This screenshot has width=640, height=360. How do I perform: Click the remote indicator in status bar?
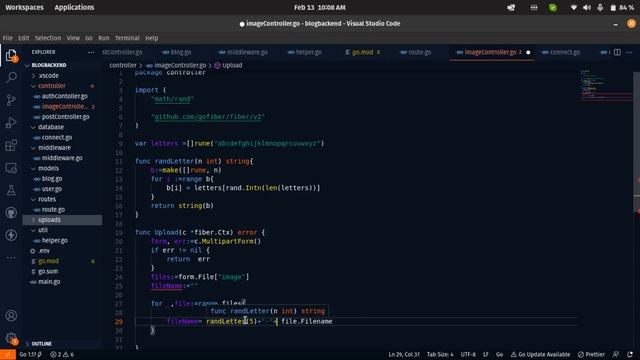click(x=8, y=354)
